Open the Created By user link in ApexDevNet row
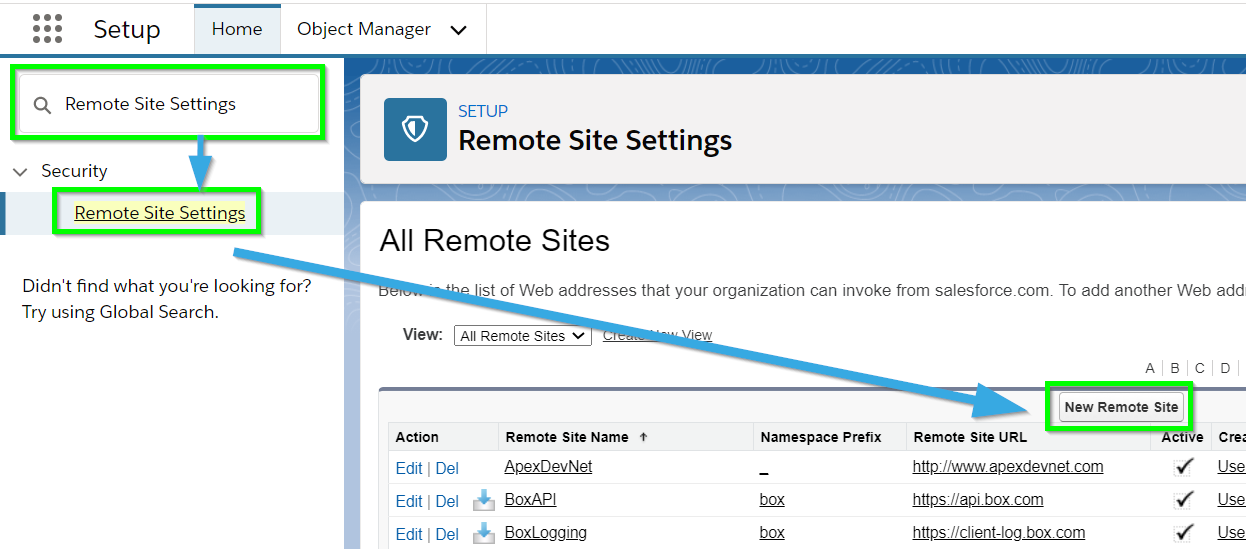The image size is (1246, 549). tap(1231, 466)
